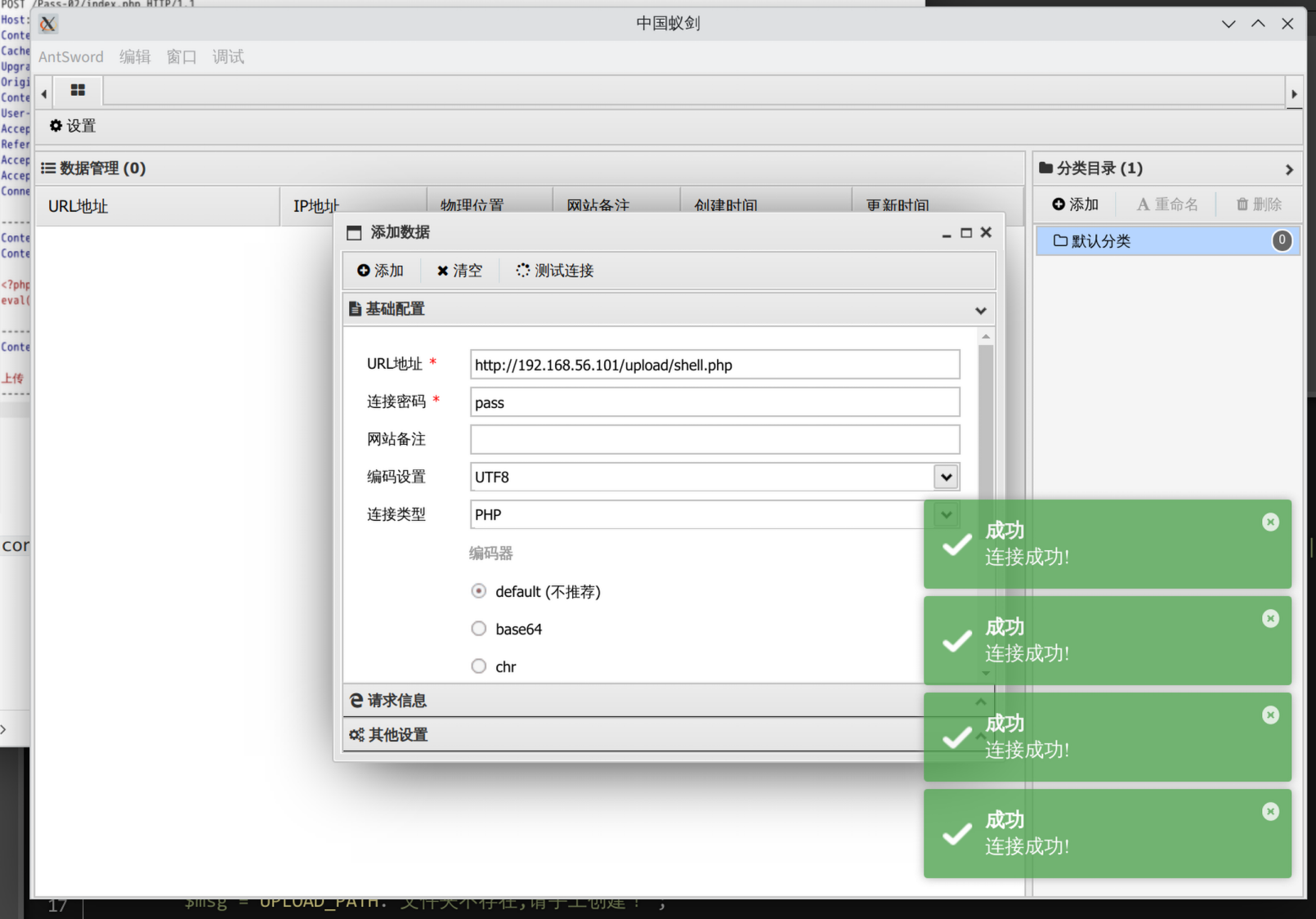The height and width of the screenshot is (919, 1316).
Task: Click the 默认分类 count badge
Action: pyautogui.click(x=1282, y=240)
